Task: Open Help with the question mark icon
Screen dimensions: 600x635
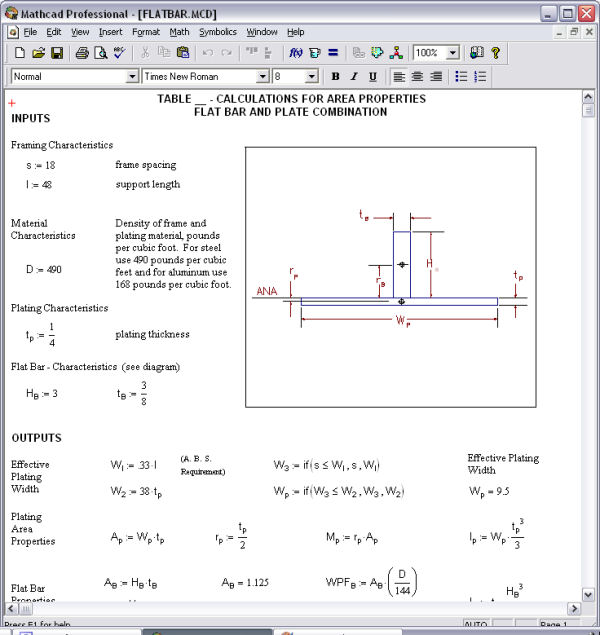Action: click(x=495, y=53)
